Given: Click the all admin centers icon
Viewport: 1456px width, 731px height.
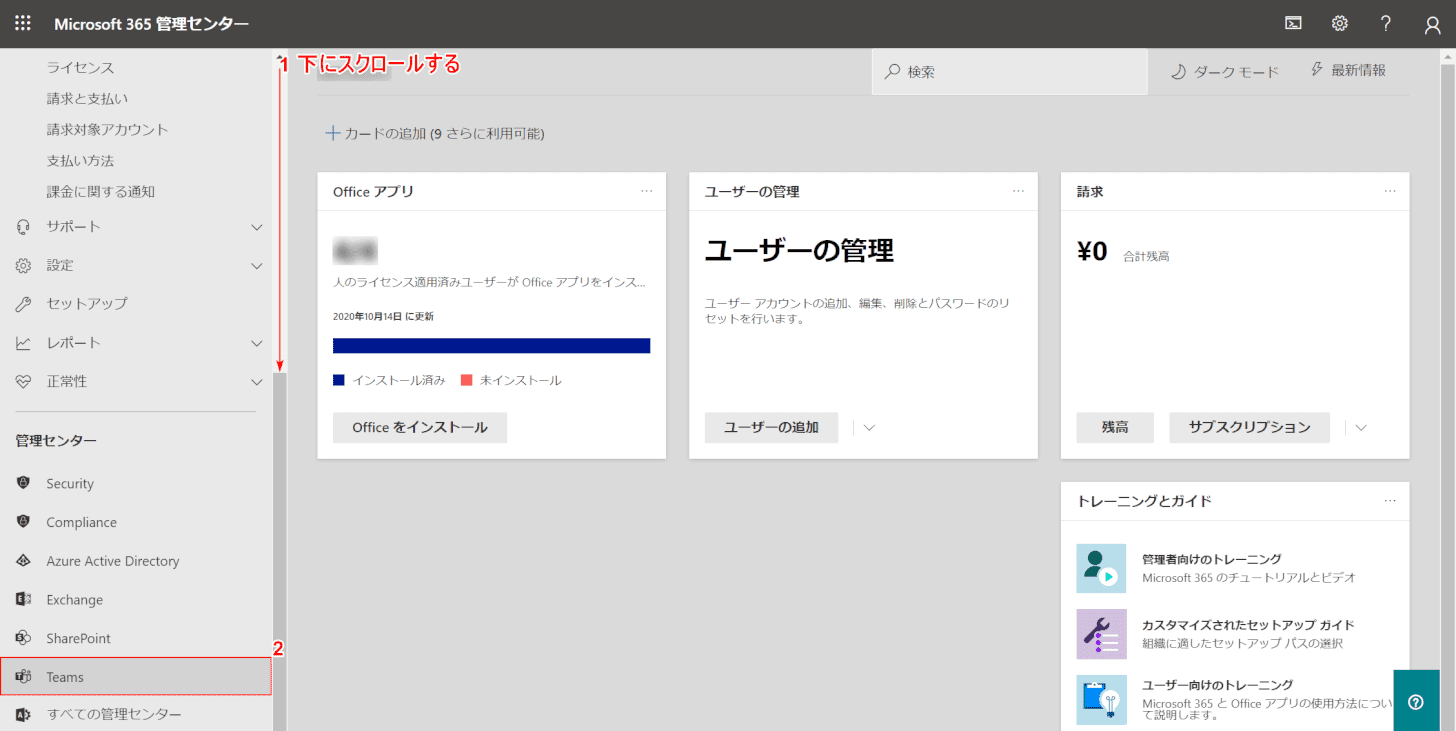Looking at the screenshot, I should tap(24, 715).
